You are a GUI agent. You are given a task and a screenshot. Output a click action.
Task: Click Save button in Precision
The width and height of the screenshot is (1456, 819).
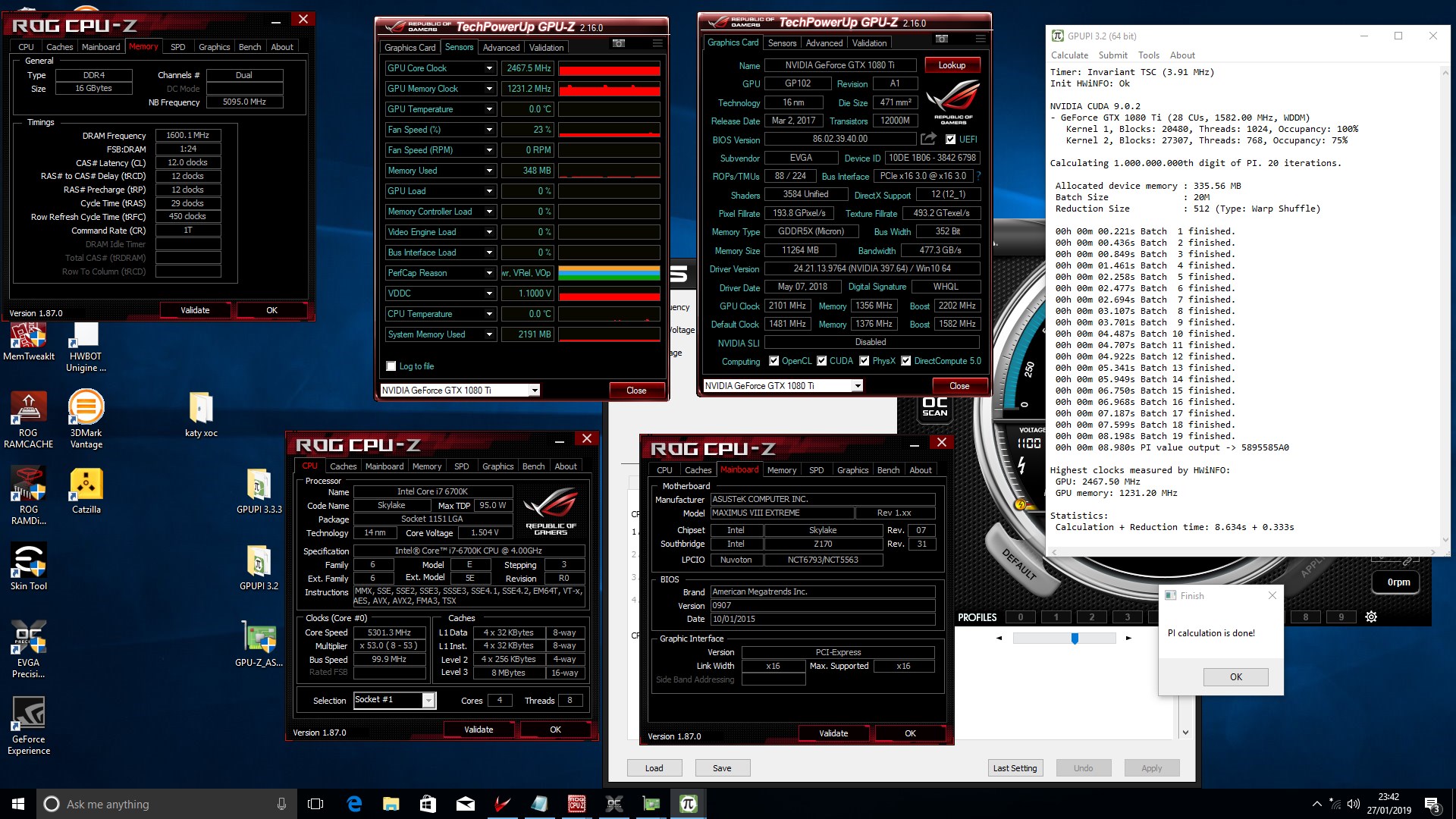722,768
